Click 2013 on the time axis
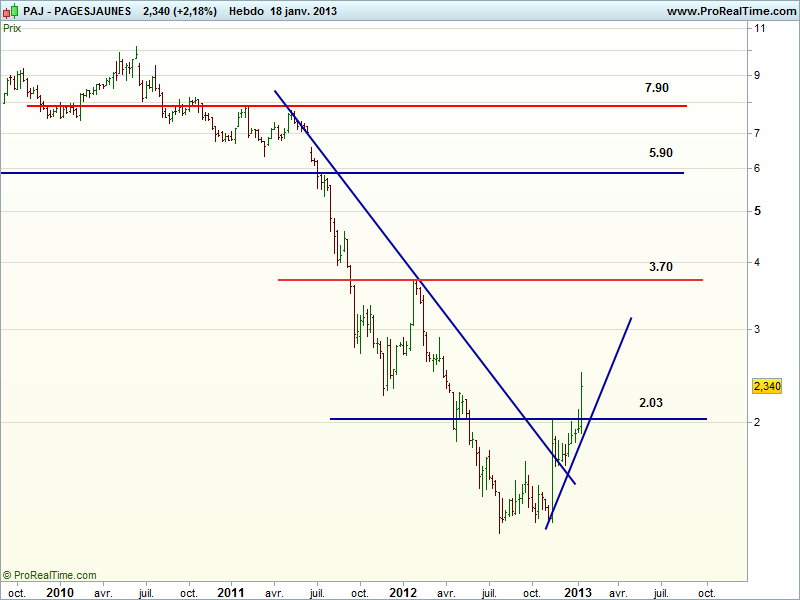The height and width of the screenshot is (600, 800). coord(578,592)
